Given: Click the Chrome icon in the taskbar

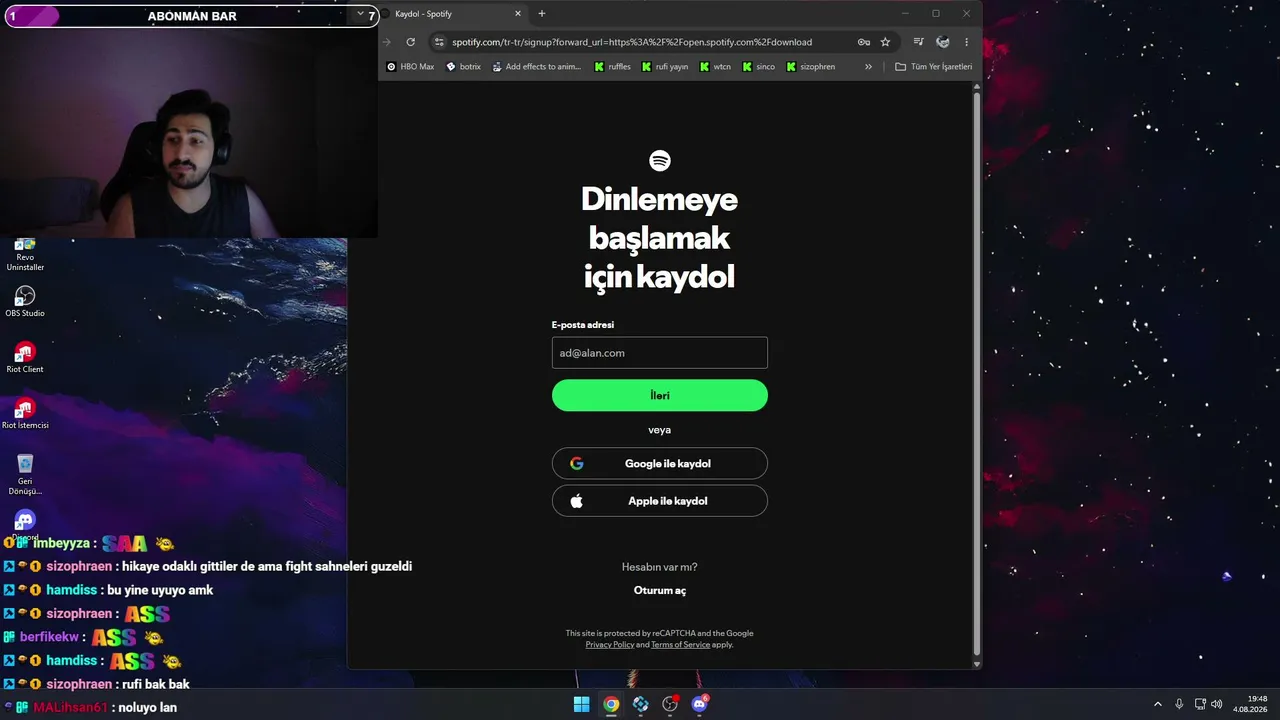Looking at the screenshot, I should pyautogui.click(x=611, y=704).
